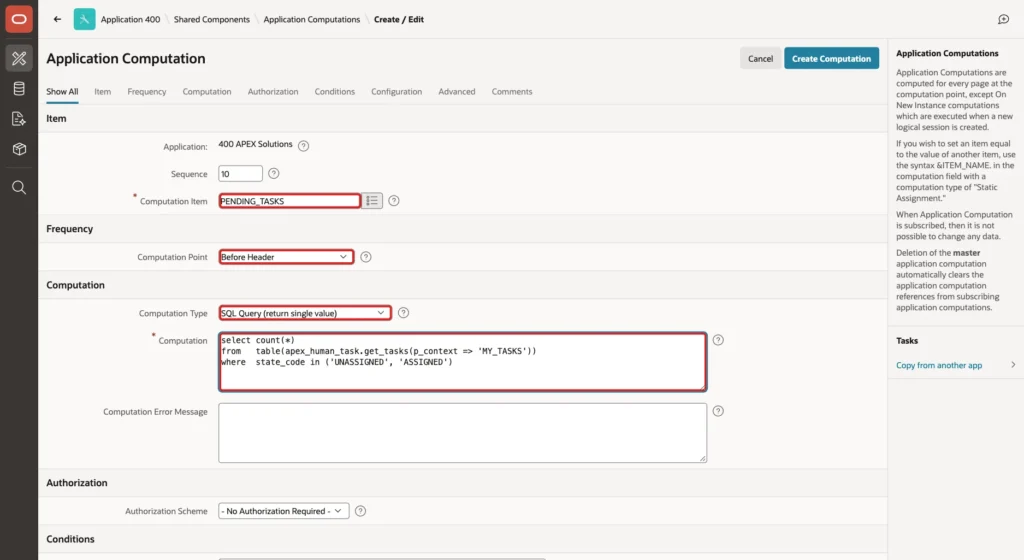Switch to the Authorization tab

click(x=273, y=91)
